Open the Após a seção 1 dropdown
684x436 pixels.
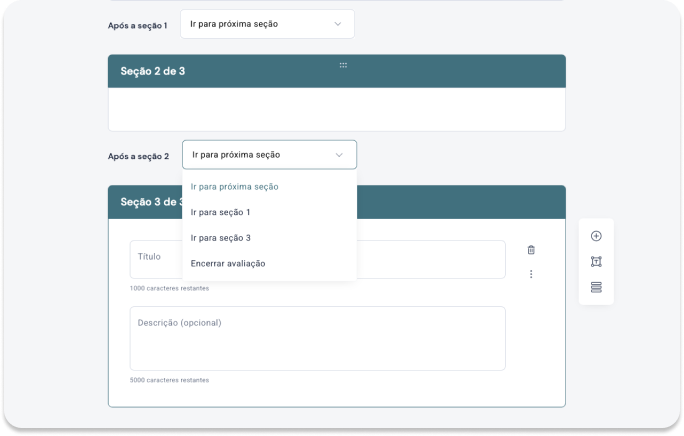266,23
